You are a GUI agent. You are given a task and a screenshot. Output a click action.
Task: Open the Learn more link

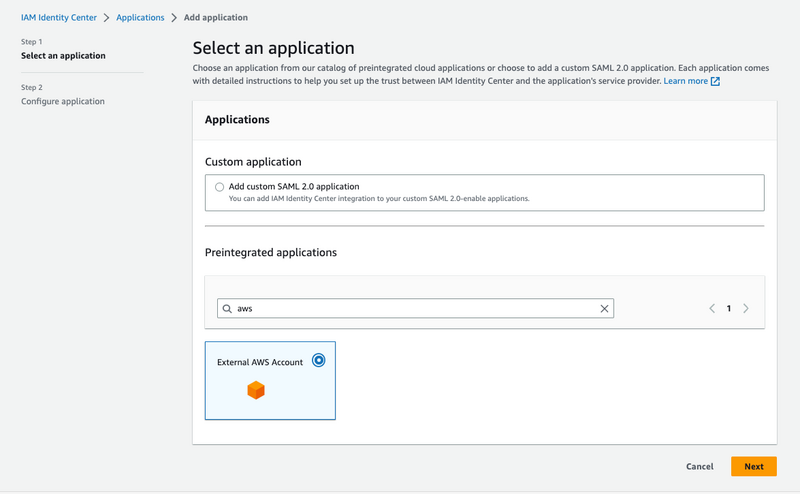685,81
